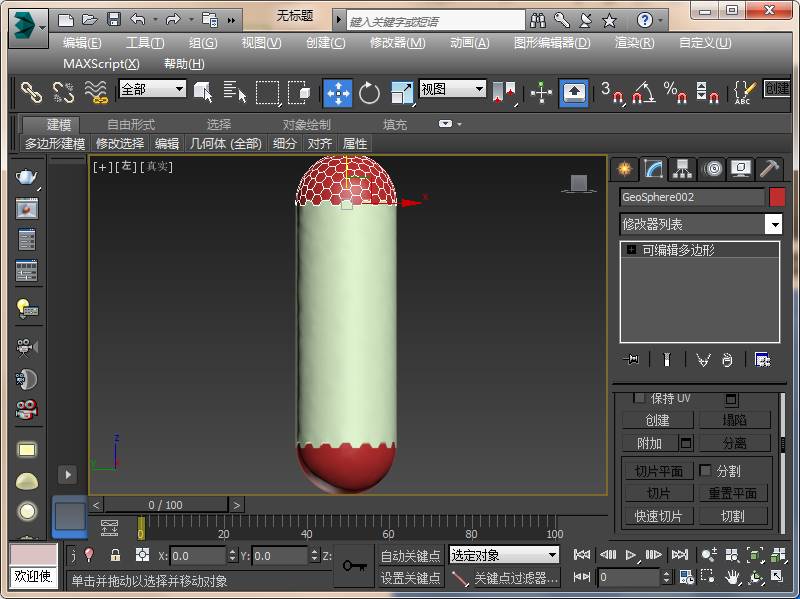
Task: Activate the Select and Scale tool
Action: [x=402, y=93]
